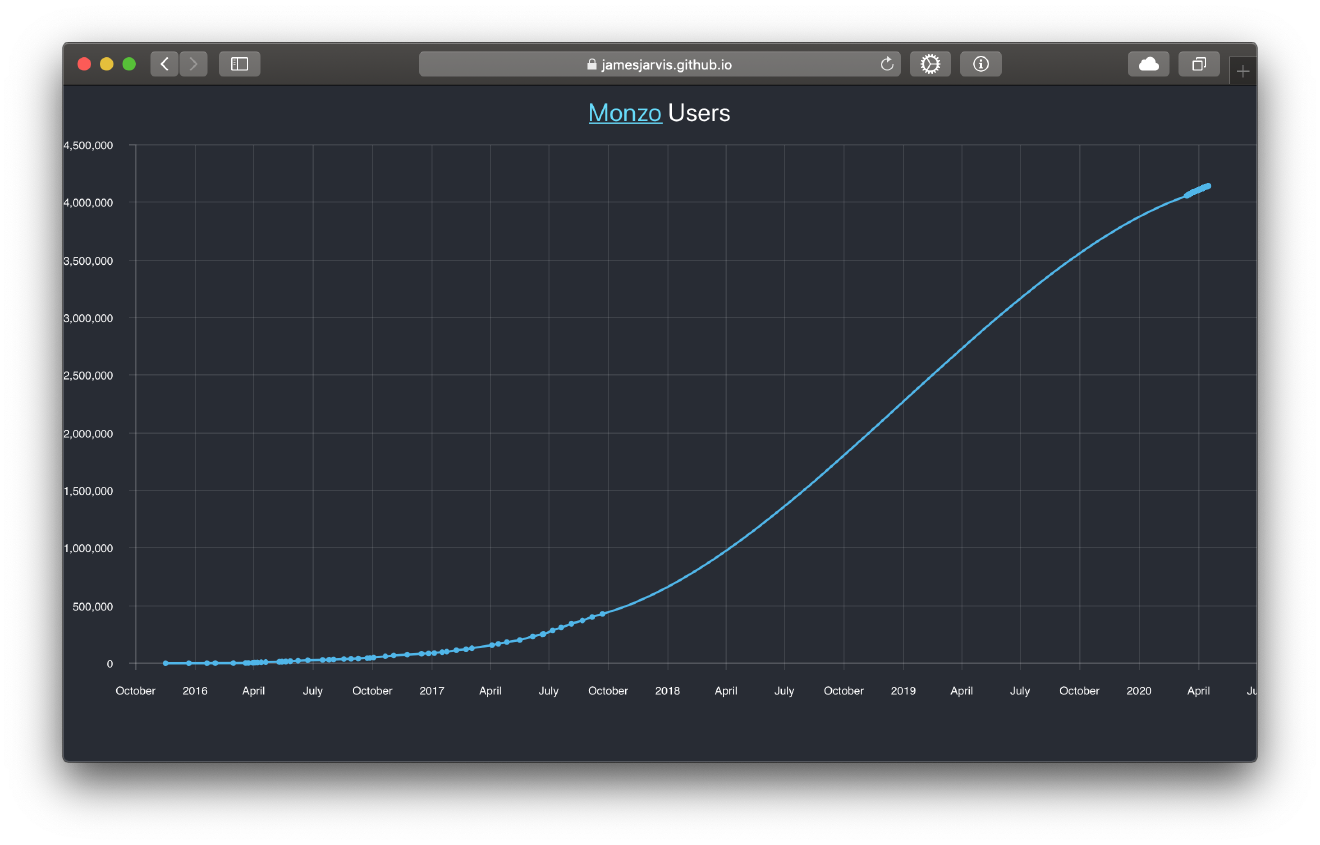Select the first data point of the line
The height and width of the screenshot is (845, 1320).
165,663
